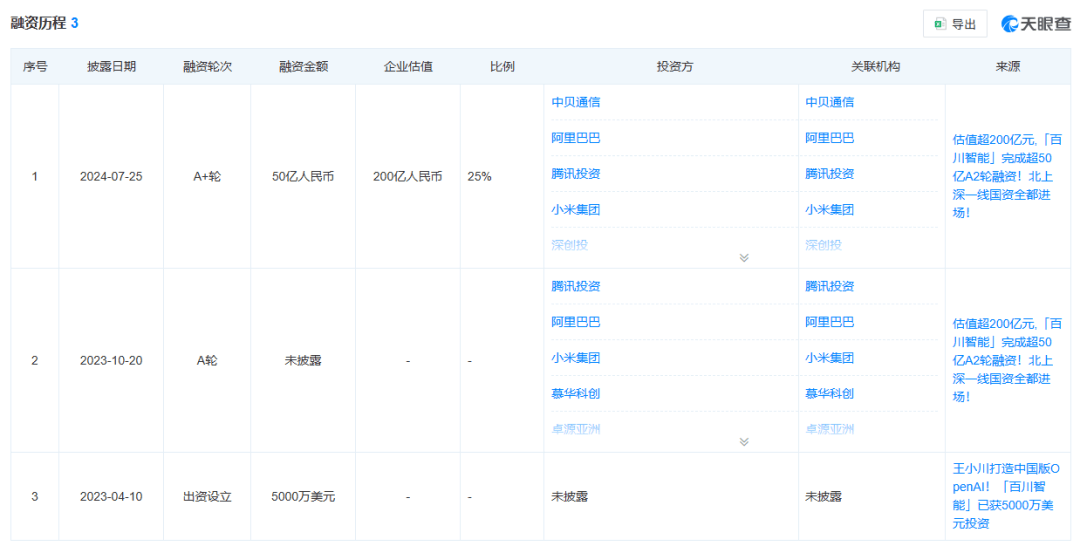Open 中贝通信 in the 关联机构 column
Screen dimensions: 1080x553
pyautogui.click(x=830, y=102)
